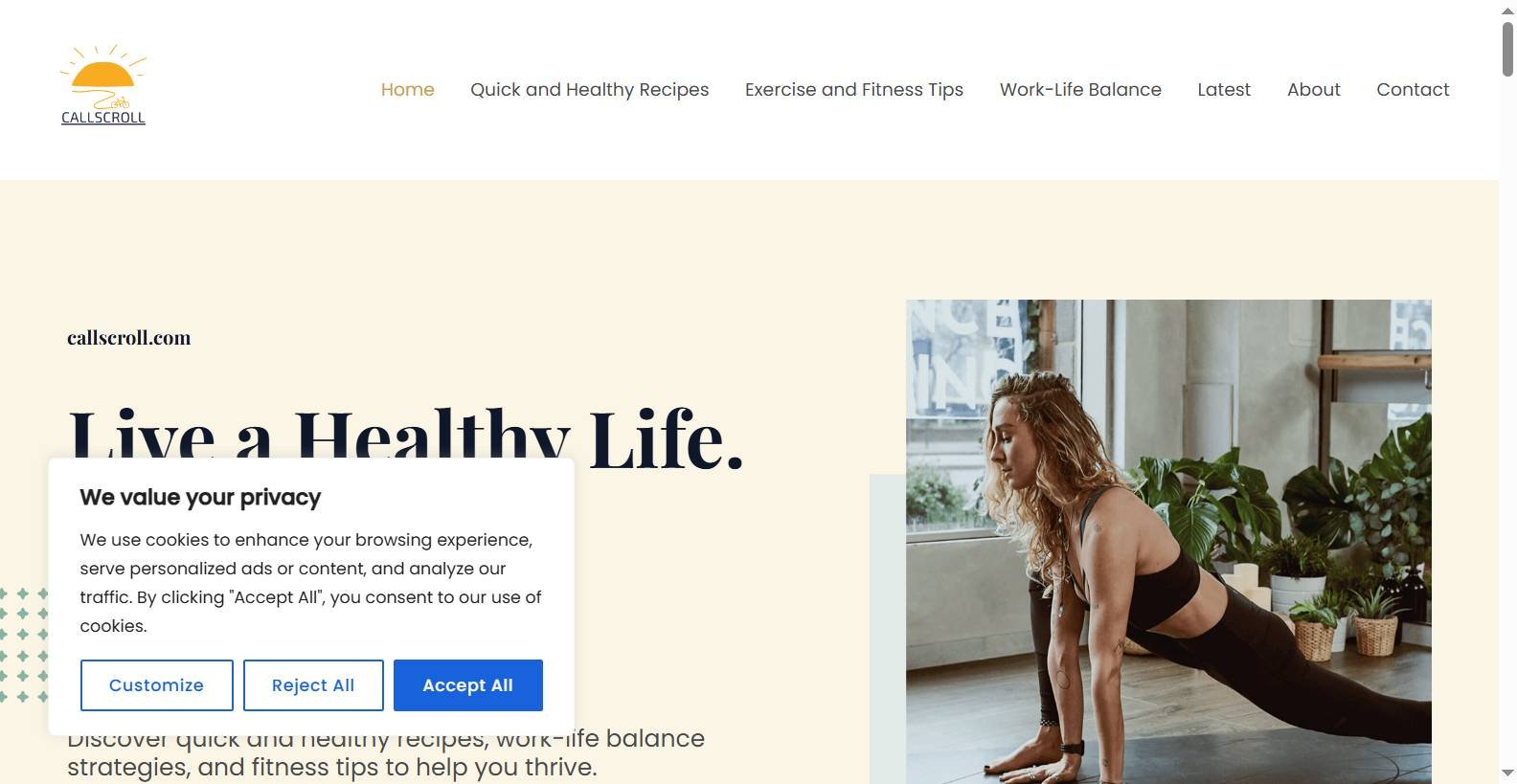The width and height of the screenshot is (1517, 784).
Task: Go to Exercise and Fitness Tips
Action: (854, 89)
